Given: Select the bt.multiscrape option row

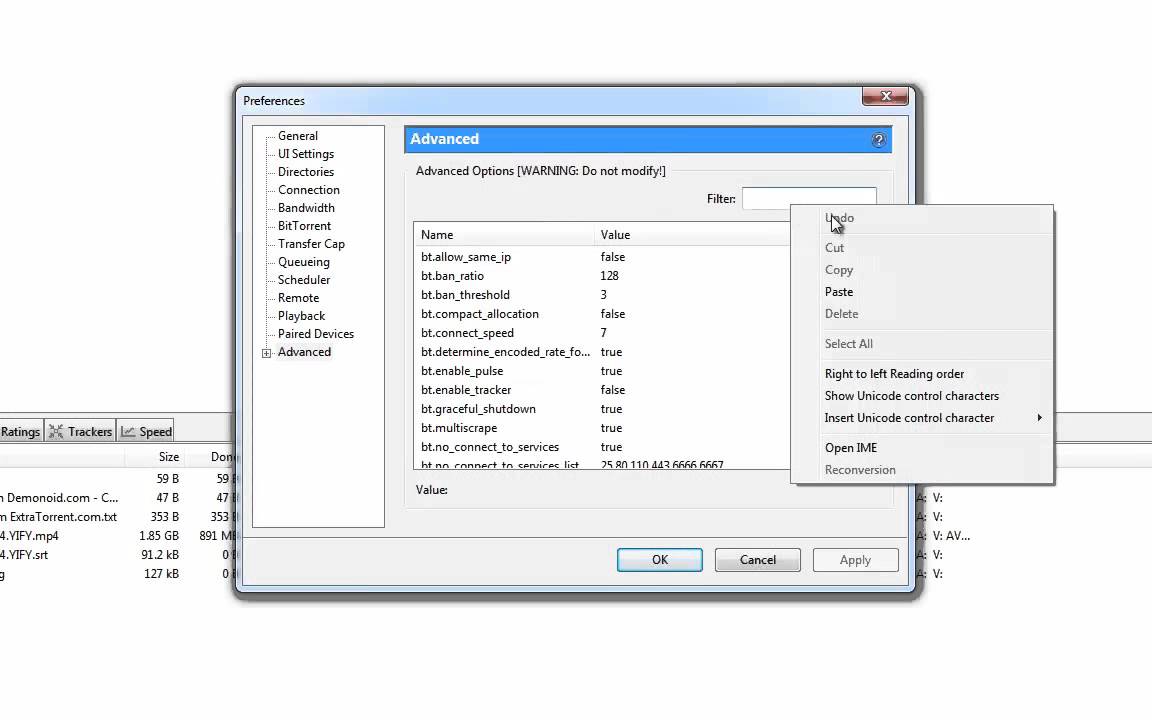Looking at the screenshot, I should pos(602,428).
